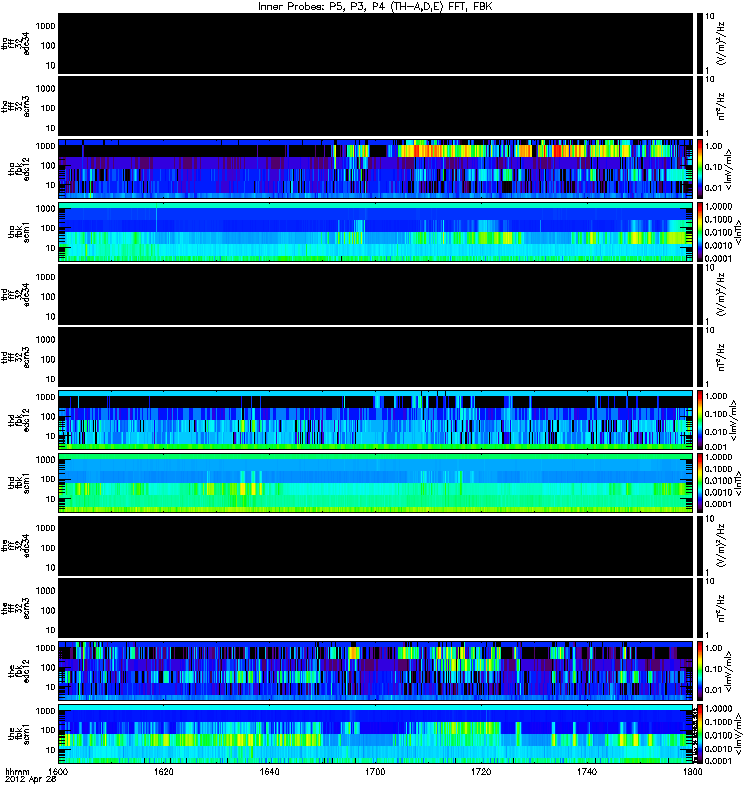Select the thd fbk edc12 spectrogram panel
The image size is (750, 800).
click(376, 421)
